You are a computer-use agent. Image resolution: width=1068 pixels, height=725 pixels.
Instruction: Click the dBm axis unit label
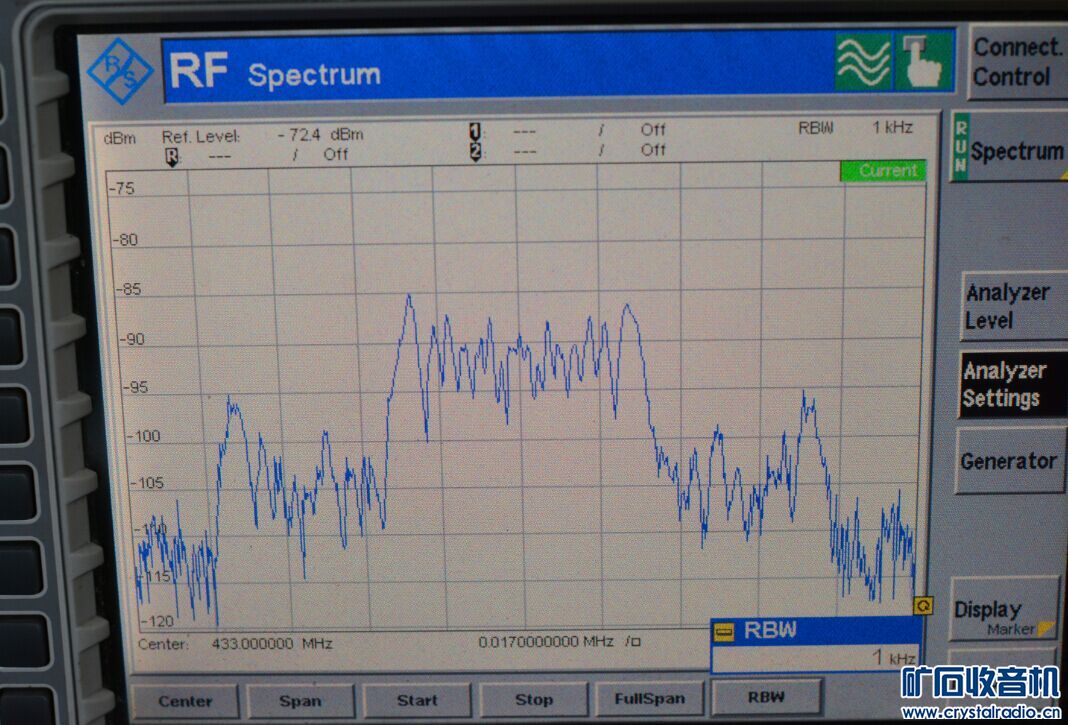coord(120,138)
